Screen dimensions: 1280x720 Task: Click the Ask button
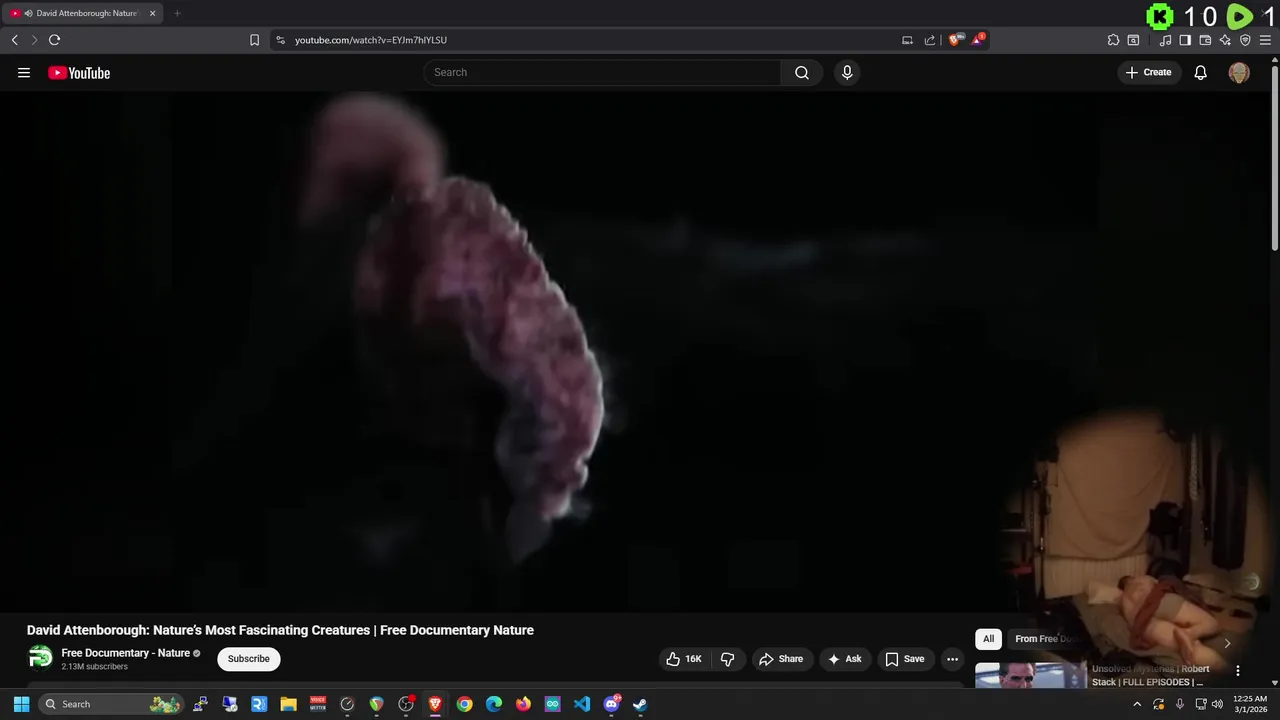point(845,659)
